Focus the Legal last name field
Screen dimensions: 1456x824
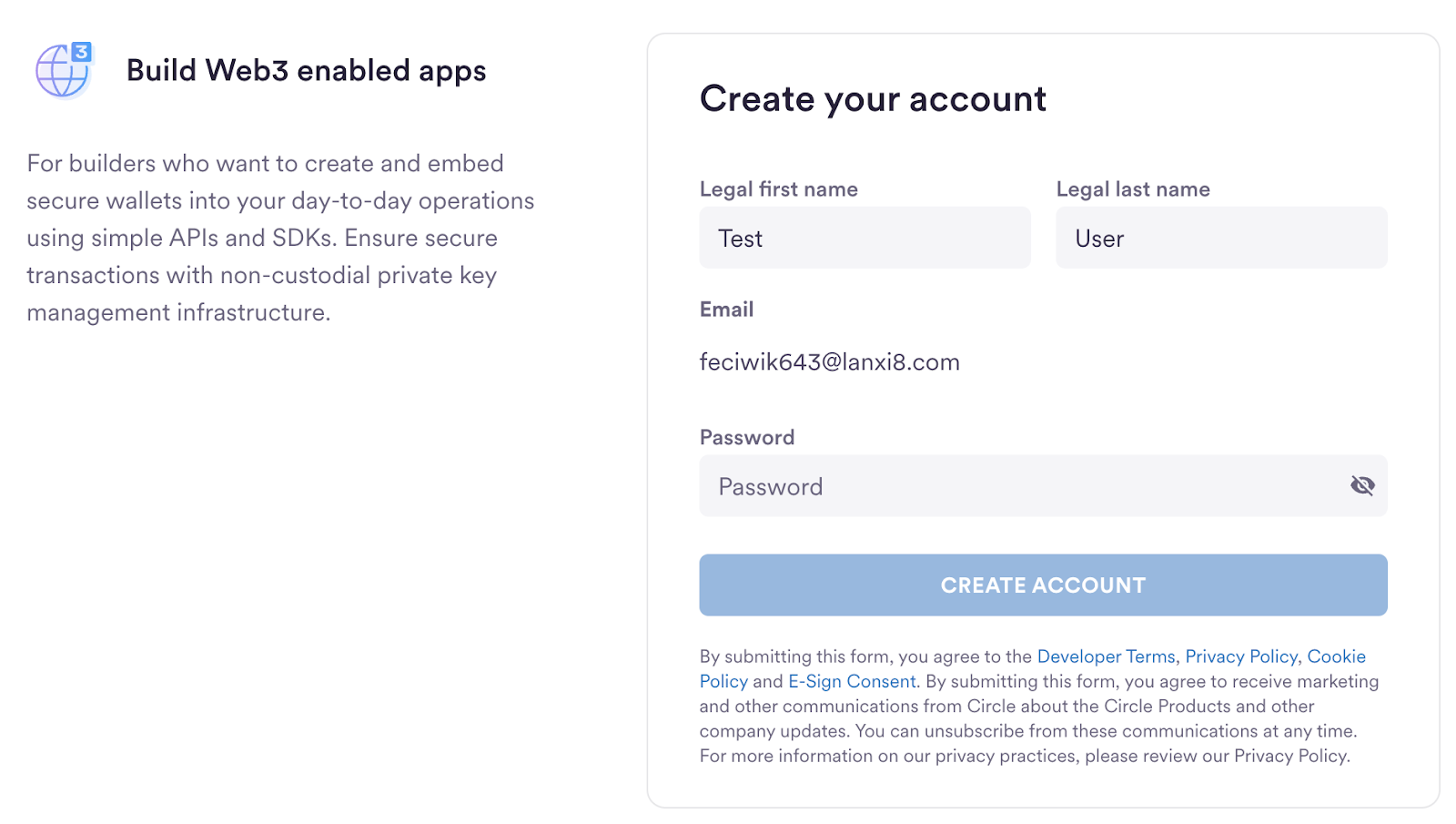(x=1221, y=238)
